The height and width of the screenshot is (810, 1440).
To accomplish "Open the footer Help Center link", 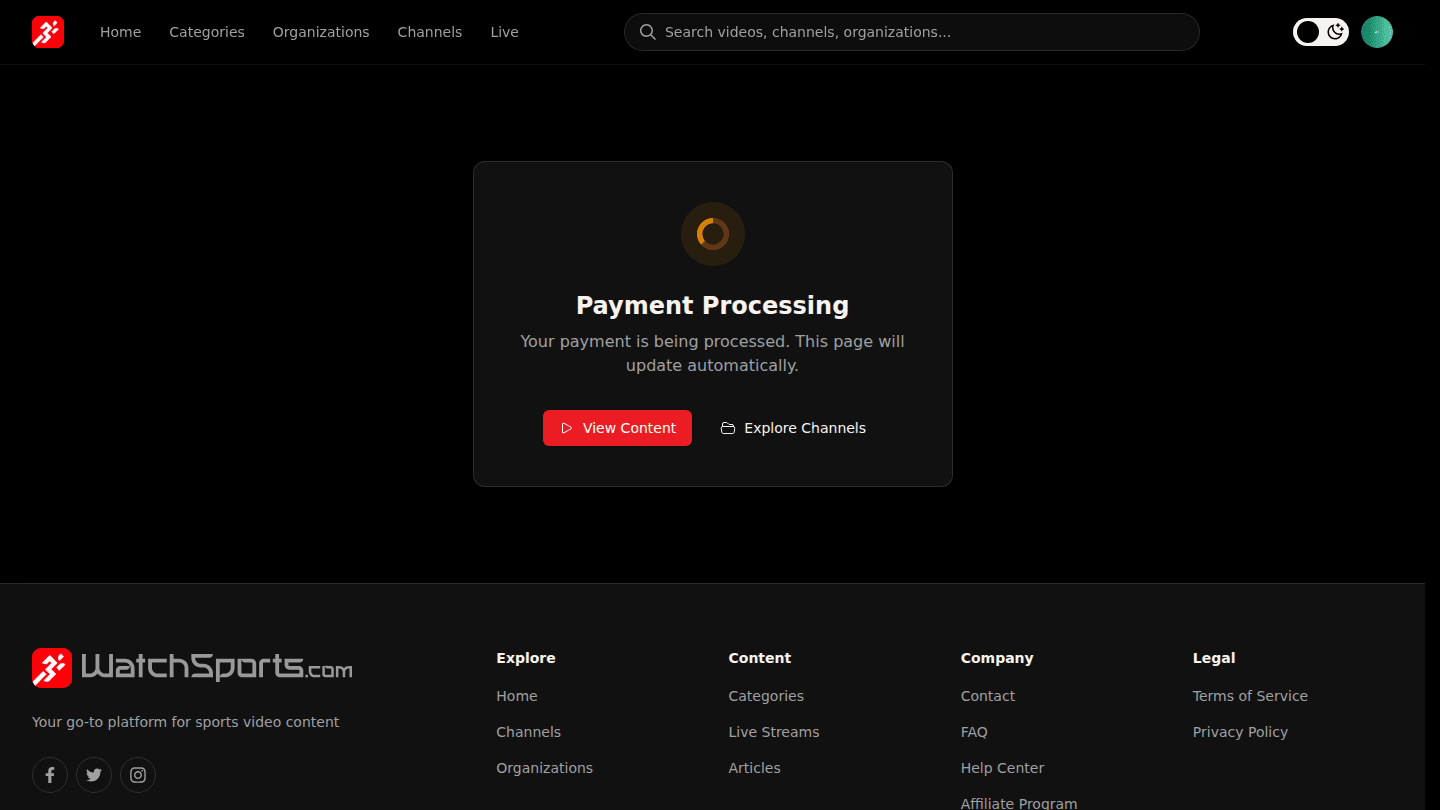I will [x=1002, y=768].
